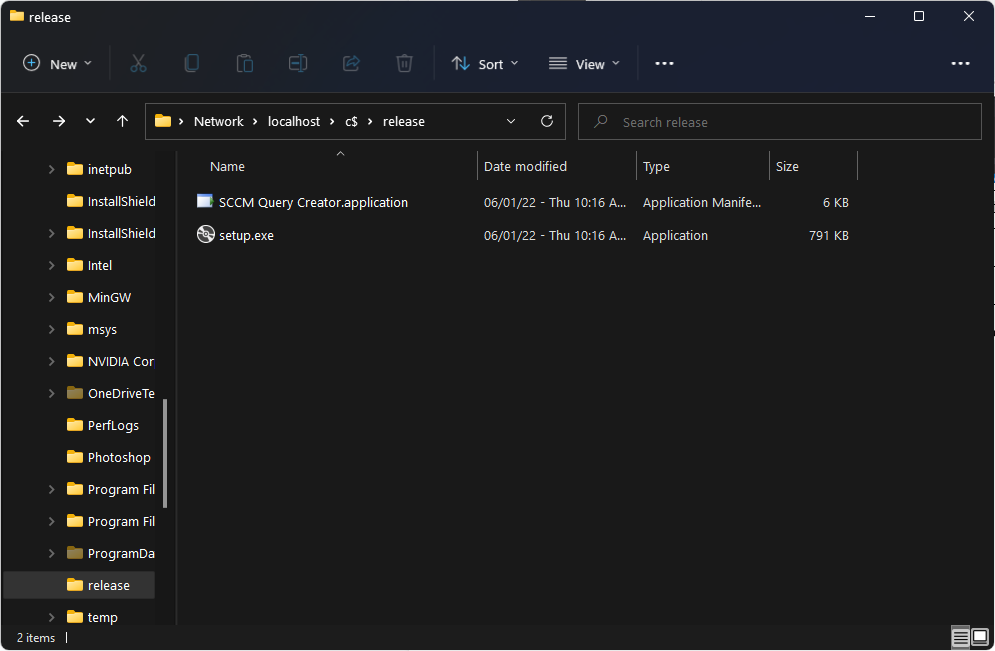This screenshot has height=651, width=995.
Task: Go back with the left arrow
Action: pos(23,121)
